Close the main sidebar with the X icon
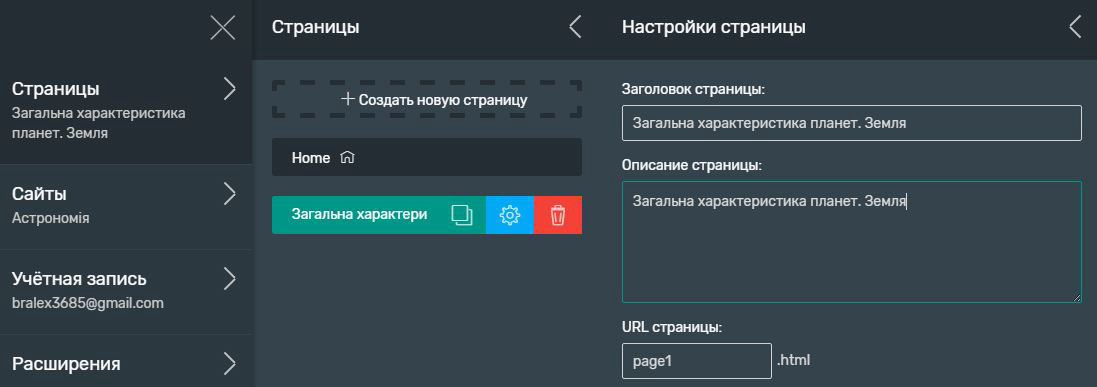1097x387 pixels. (222, 28)
